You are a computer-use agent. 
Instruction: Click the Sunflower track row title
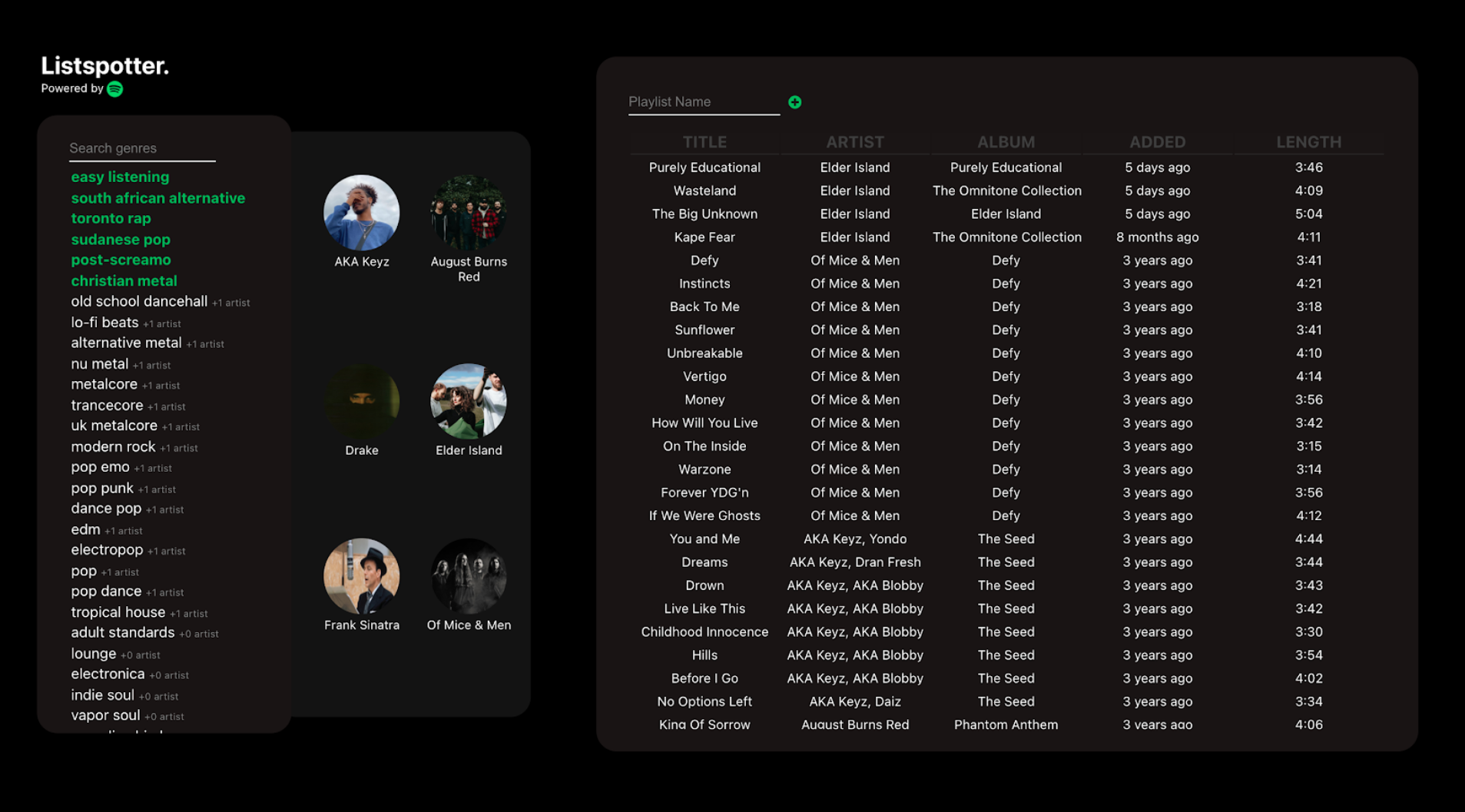(x=704, y=330)
